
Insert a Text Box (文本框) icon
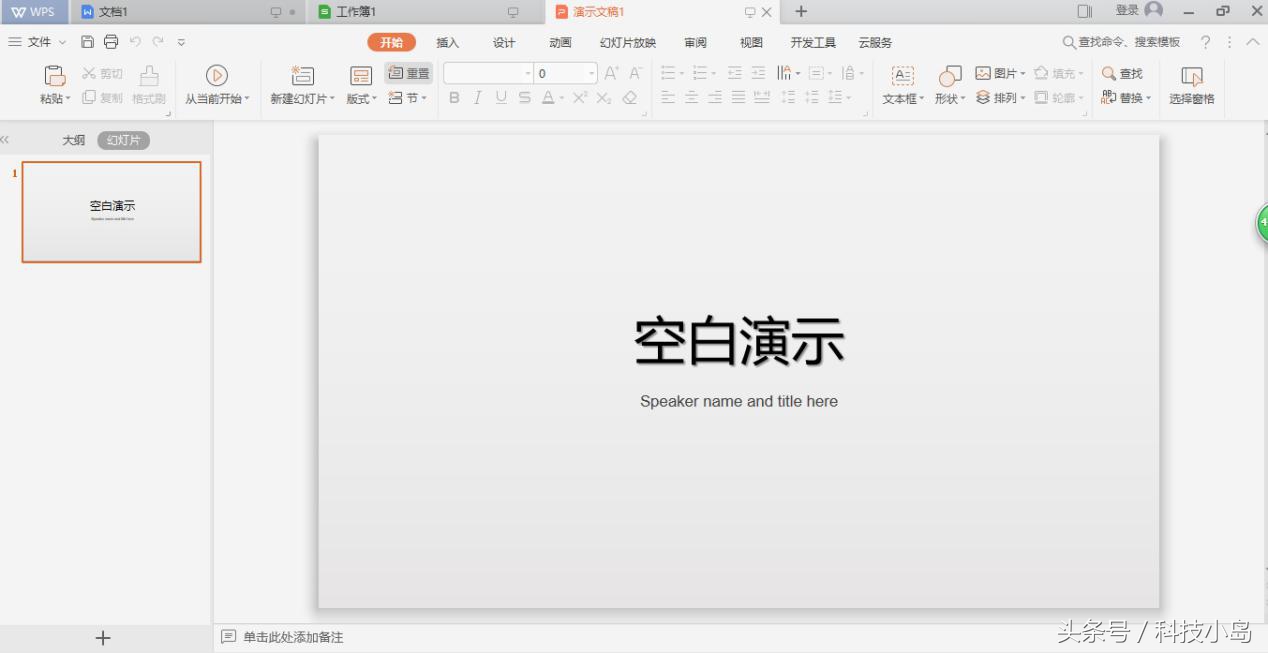tap(902, 76)
